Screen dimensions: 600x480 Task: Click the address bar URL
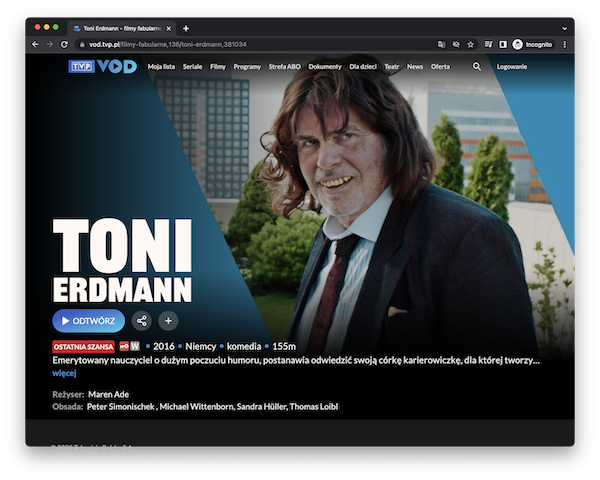[x=168, y=44]
